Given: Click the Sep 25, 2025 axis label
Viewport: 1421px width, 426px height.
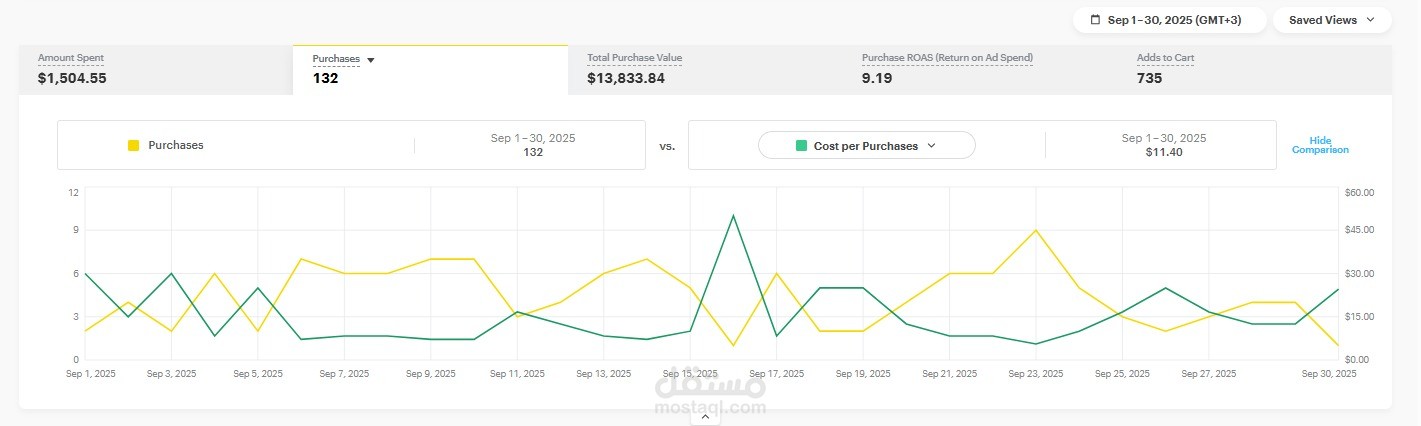Looking at the screenshot, I should coord(1122,374).
